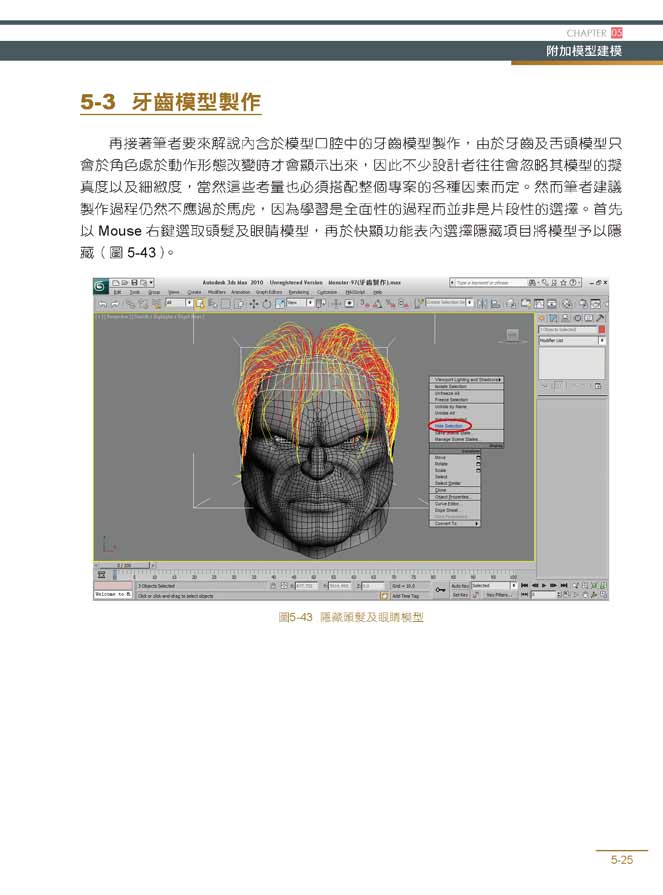The image size is (663, 895).
Task: Open the Display panel tab icon
Action: coord(588,318)
